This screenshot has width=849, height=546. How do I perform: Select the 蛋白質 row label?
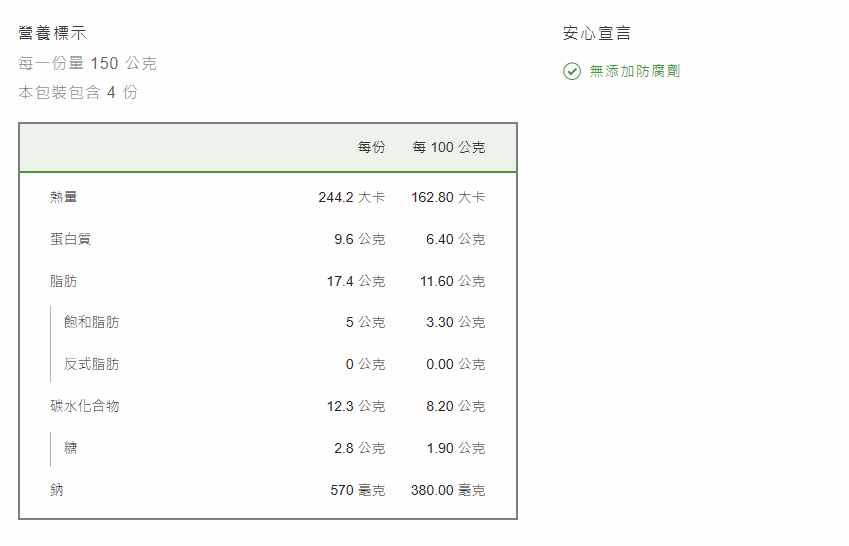(x=71, y=239)
